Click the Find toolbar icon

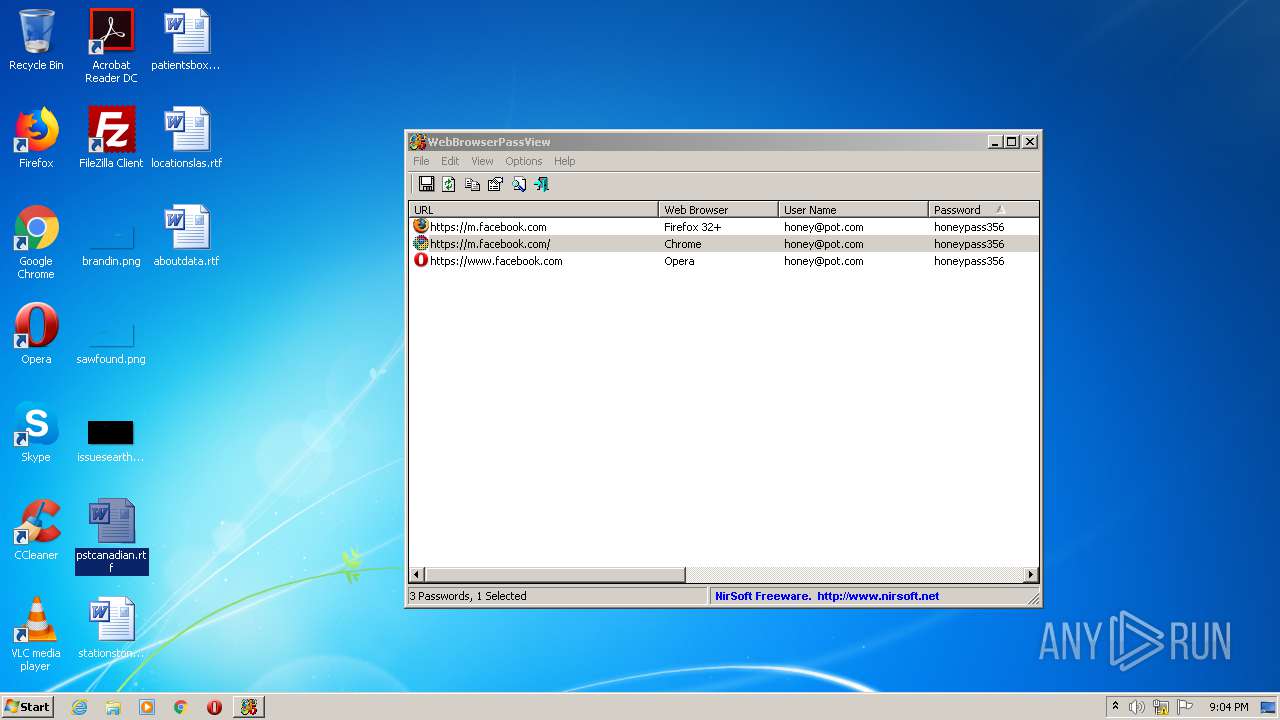[x=519, y=184]
